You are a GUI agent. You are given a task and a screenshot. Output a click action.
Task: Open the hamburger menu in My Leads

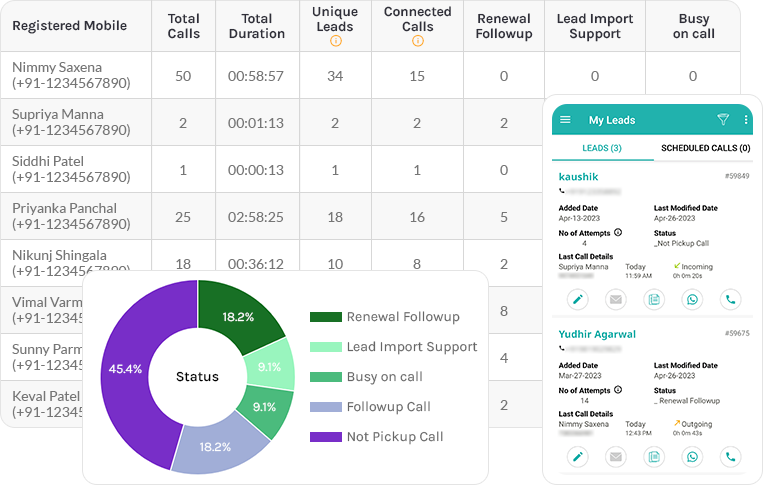pyautogui.click(x=565, y=120)
